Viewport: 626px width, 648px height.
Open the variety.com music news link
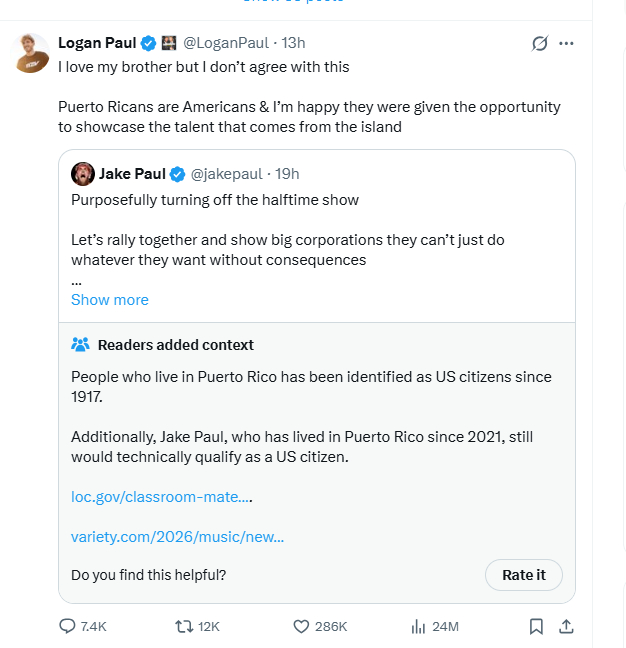(177, 537)
